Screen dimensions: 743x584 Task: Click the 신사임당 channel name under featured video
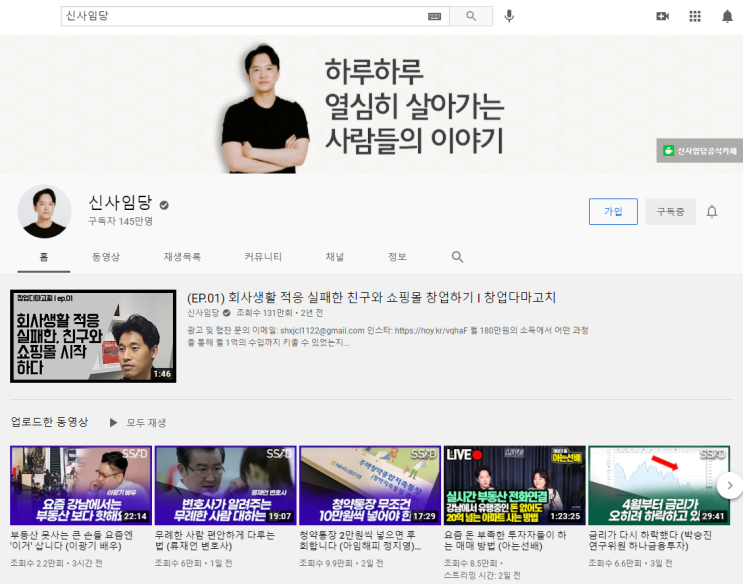(x=203, y=313)
